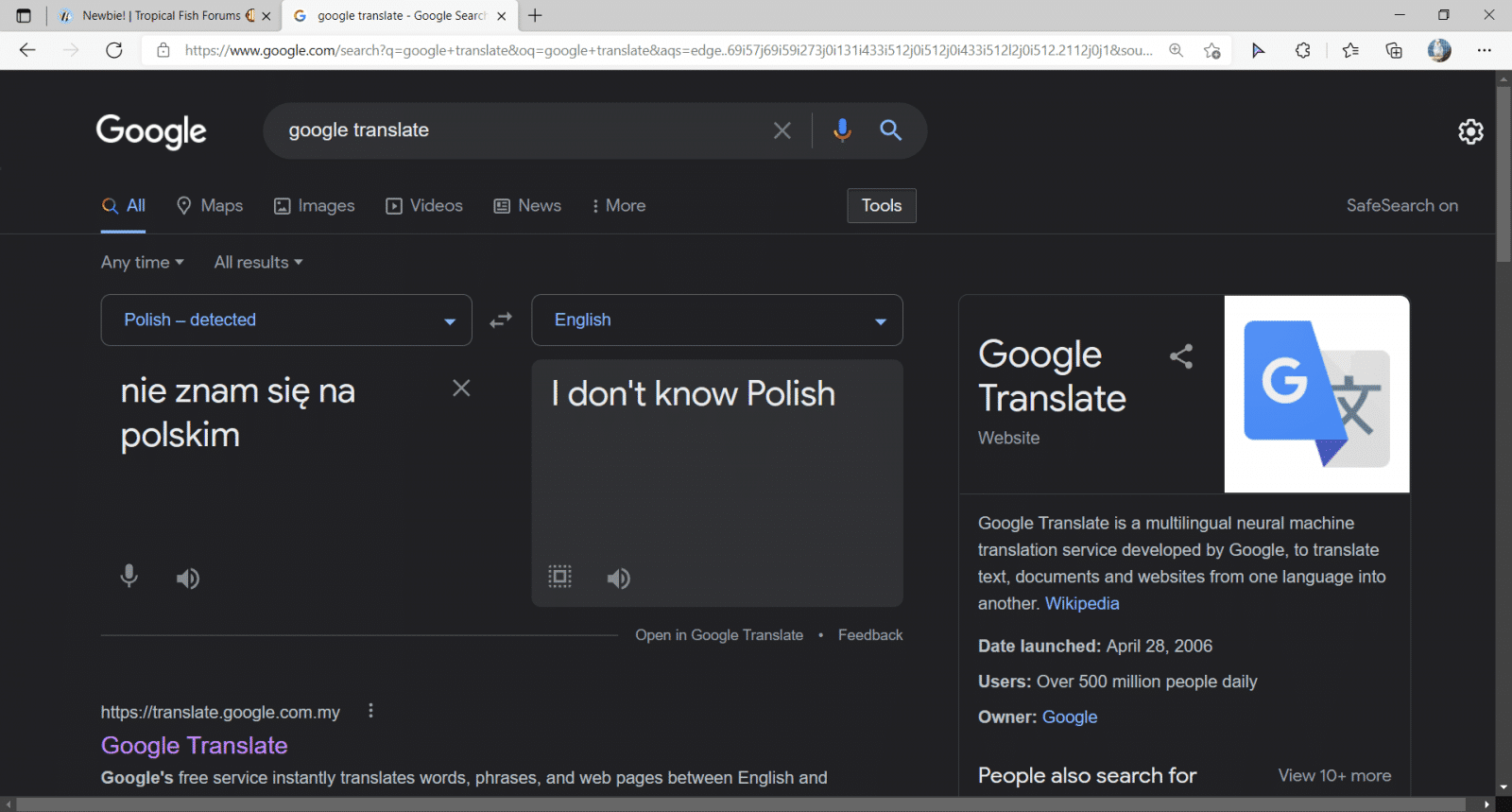The height and width of the screenshot is (812, 1512).
Task: Open the Google Translate search result title
Action: 195,746
